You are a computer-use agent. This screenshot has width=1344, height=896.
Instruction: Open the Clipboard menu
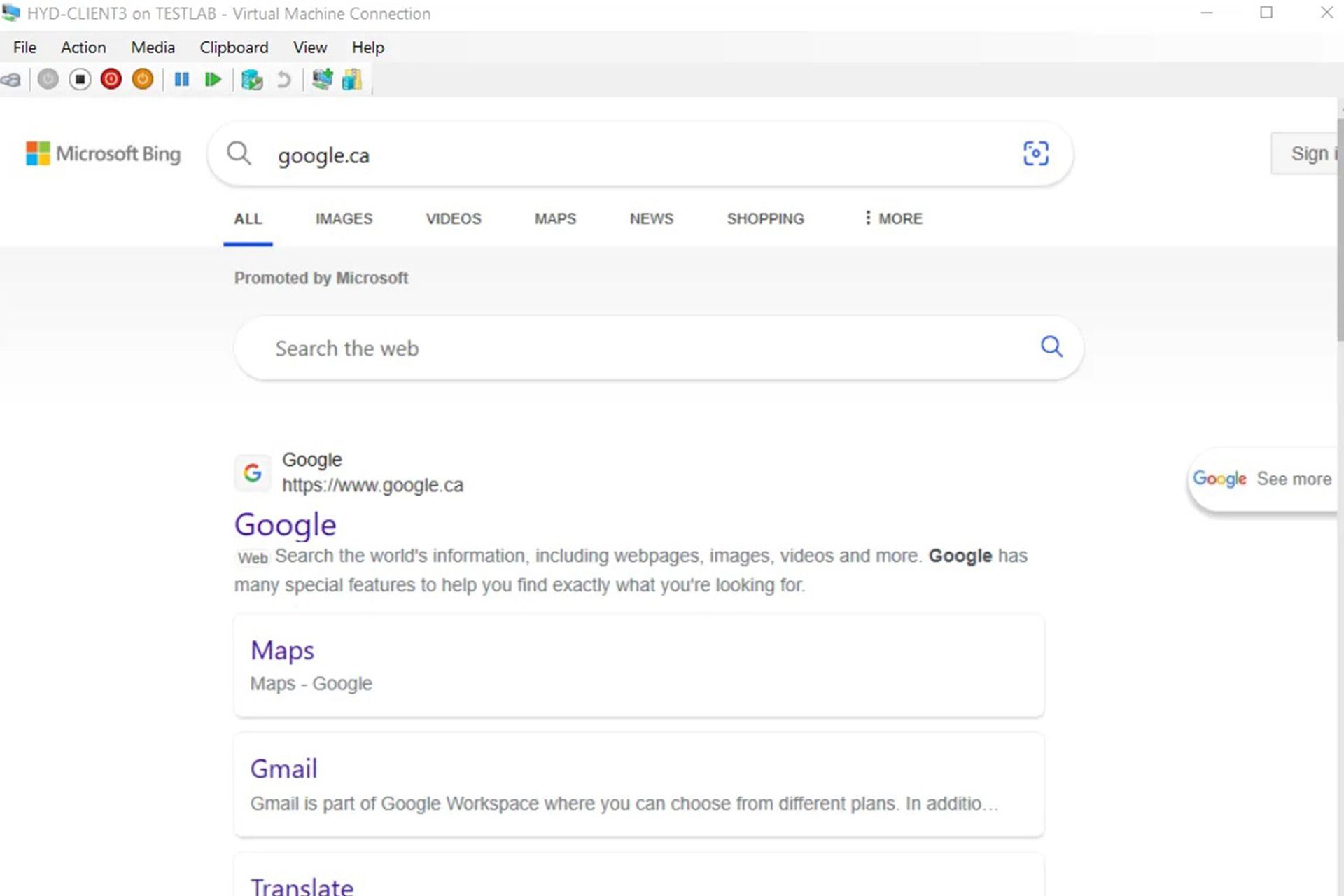pyautogui.click(x=234, y=48)
